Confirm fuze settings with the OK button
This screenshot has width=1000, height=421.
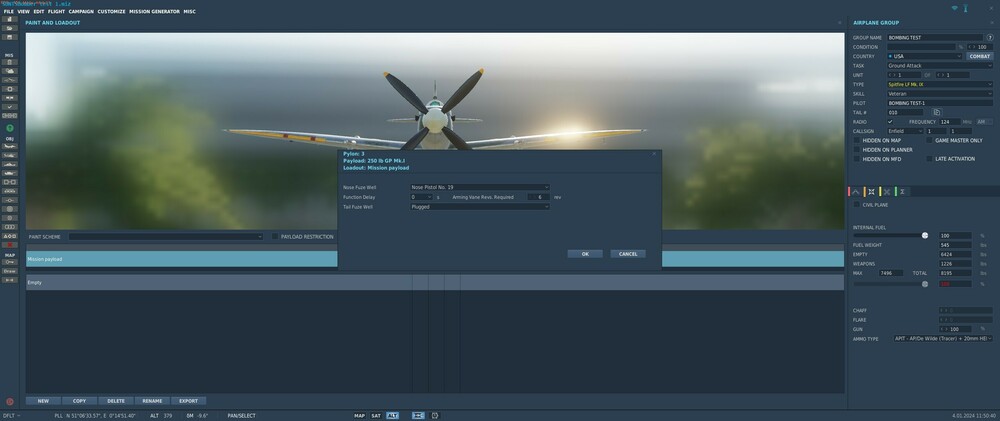(585, 254)
